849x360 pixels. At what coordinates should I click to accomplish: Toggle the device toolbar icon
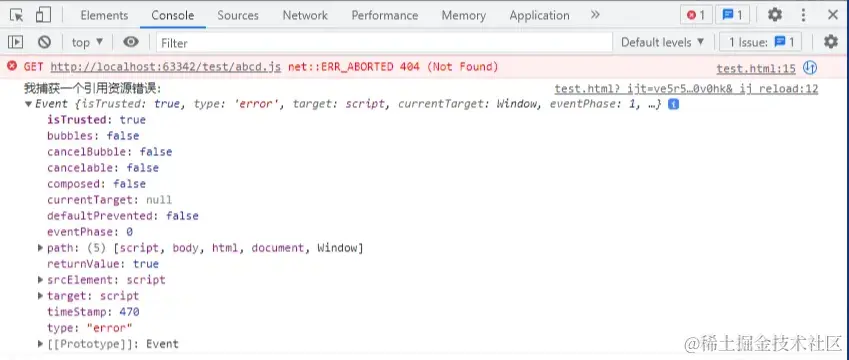pyautogui.click(x=43, y=15)
